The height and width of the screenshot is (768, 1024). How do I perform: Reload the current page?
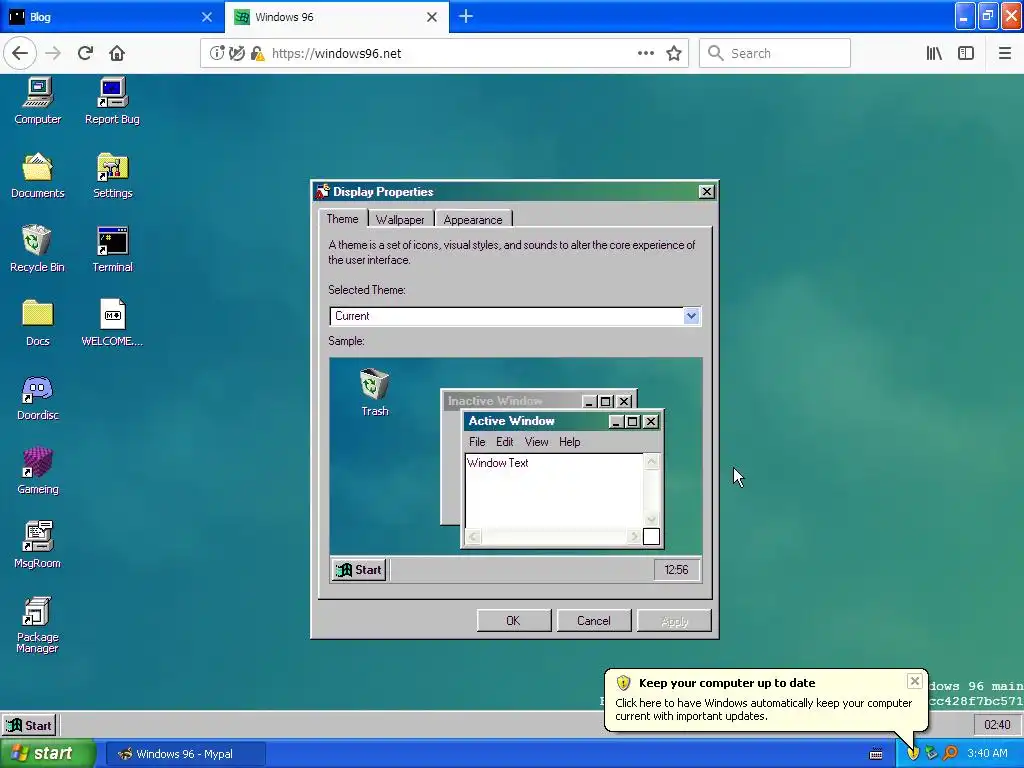pos(85,53)
